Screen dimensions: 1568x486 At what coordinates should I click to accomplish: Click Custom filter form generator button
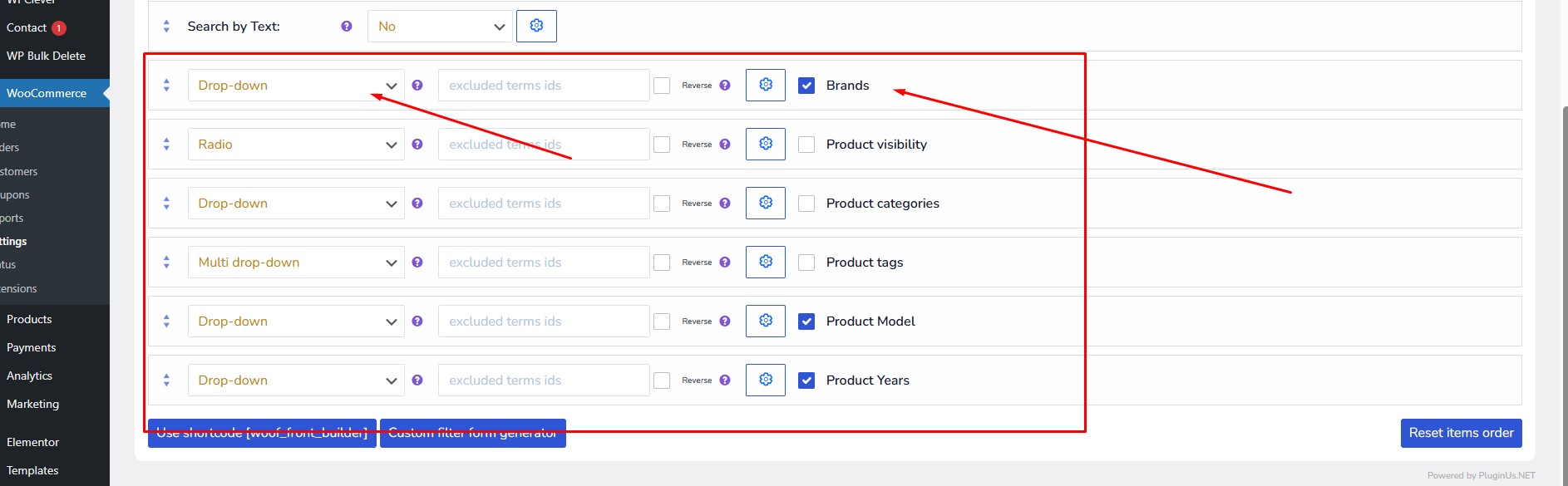473,433
